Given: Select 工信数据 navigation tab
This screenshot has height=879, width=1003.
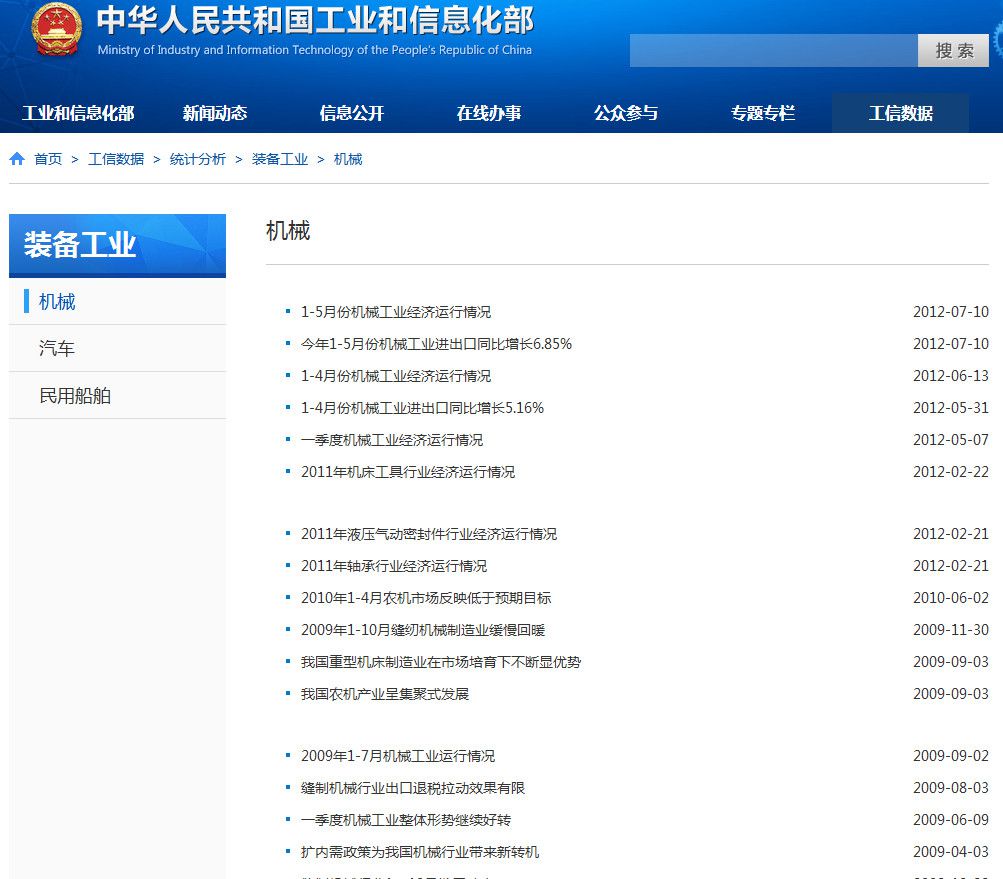Looking at the screenshot, I should (900, 113).
